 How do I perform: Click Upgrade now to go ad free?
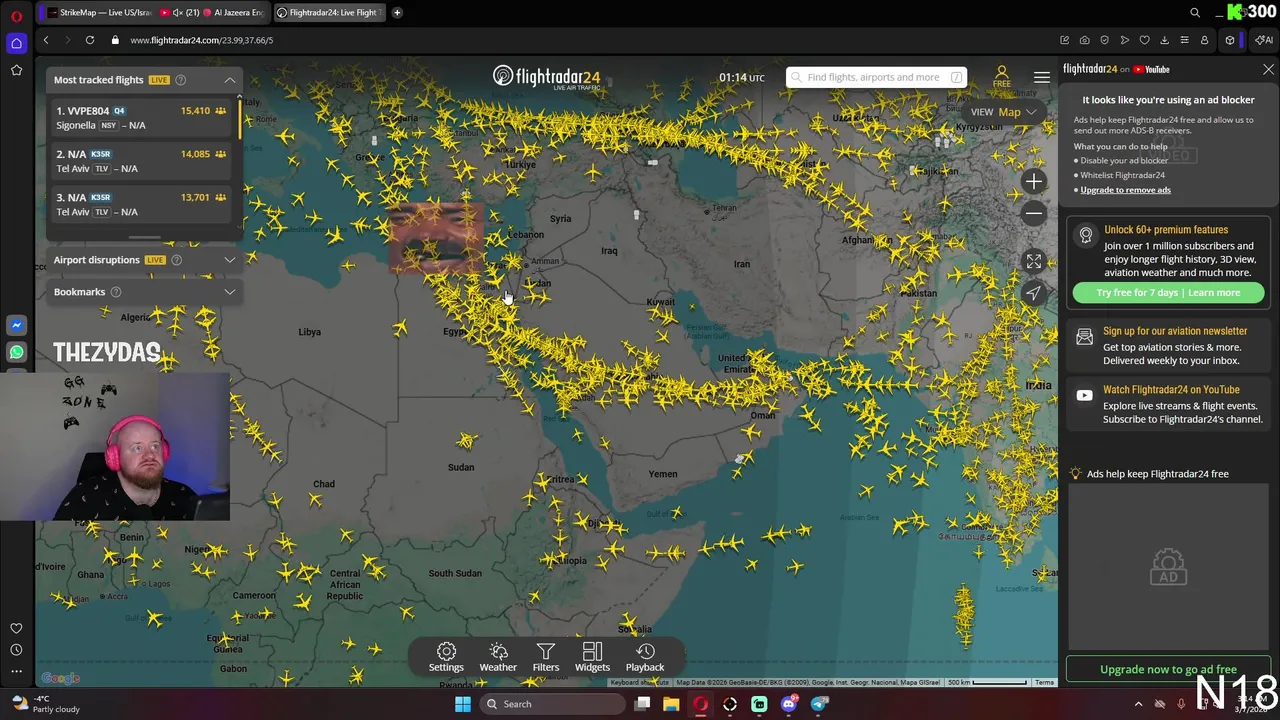click(x=1168, y=669)
